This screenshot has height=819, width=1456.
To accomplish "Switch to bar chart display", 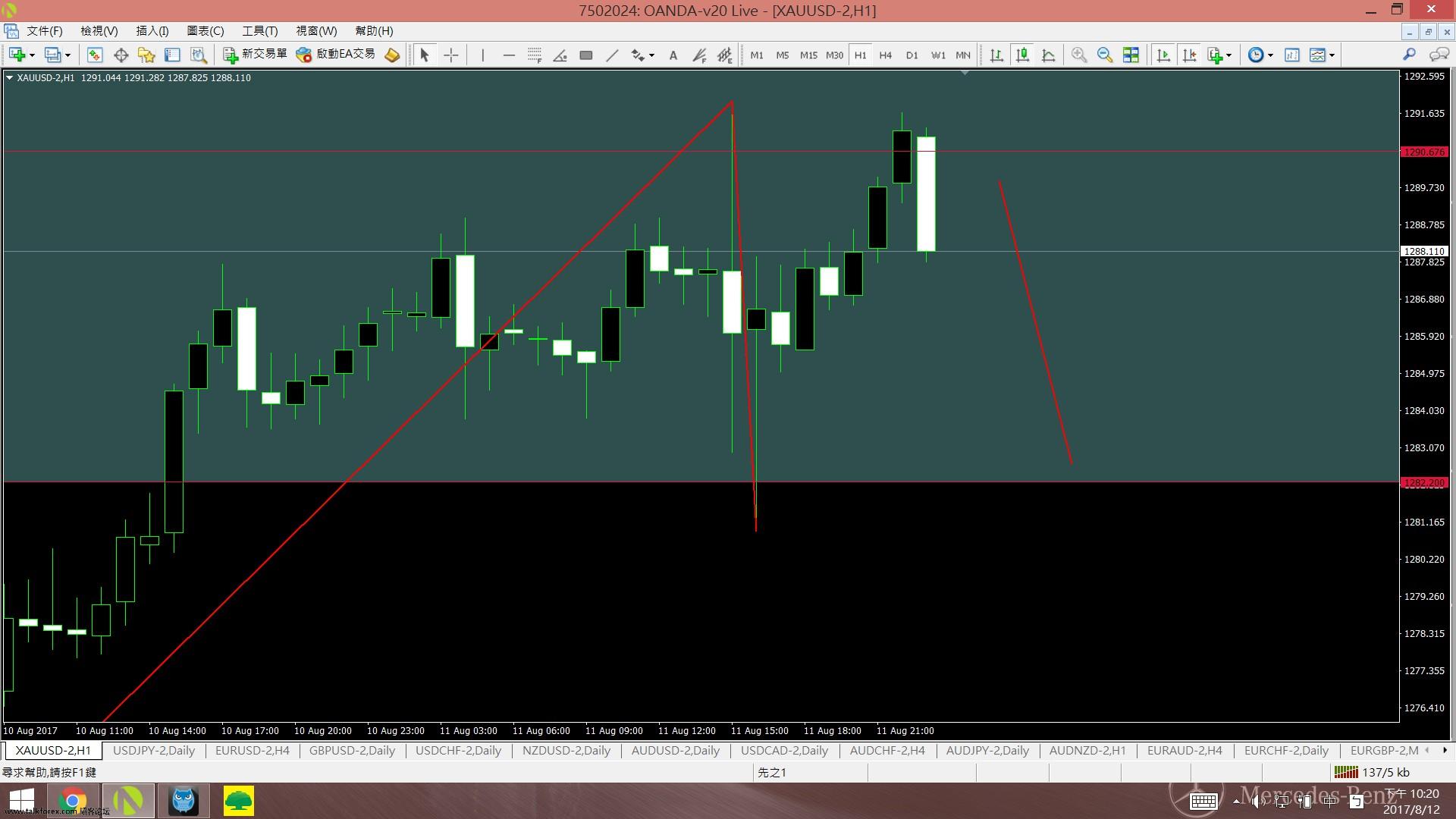I will click(996, 55).
